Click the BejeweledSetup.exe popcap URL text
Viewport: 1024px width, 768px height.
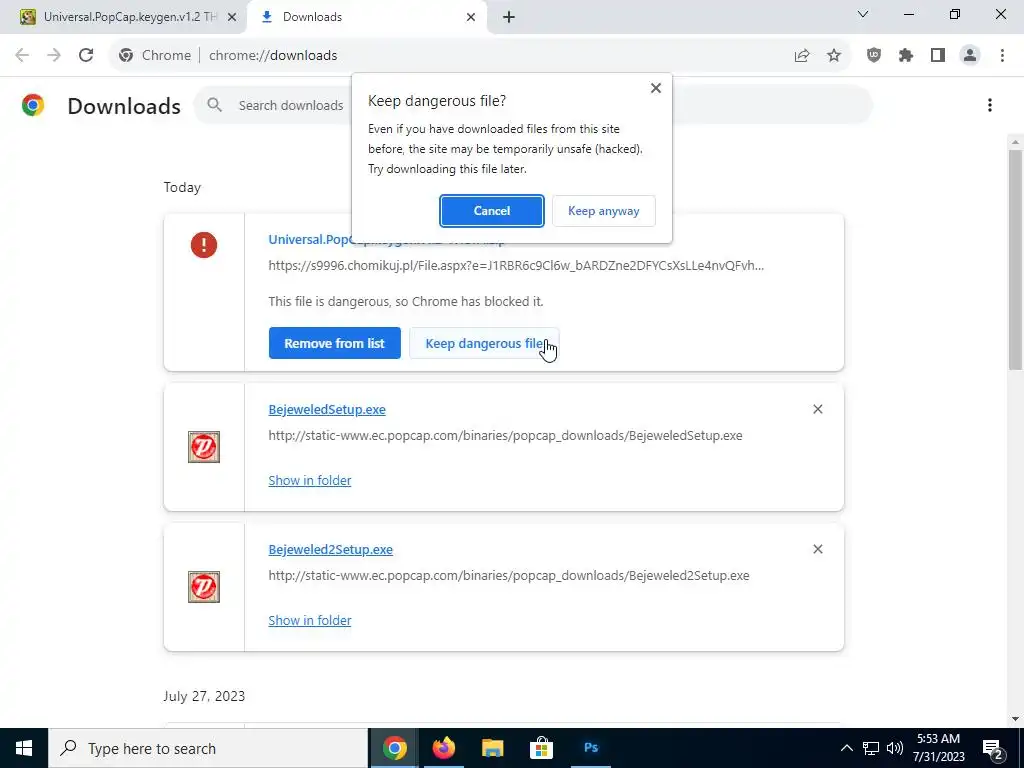pos(505,436)
